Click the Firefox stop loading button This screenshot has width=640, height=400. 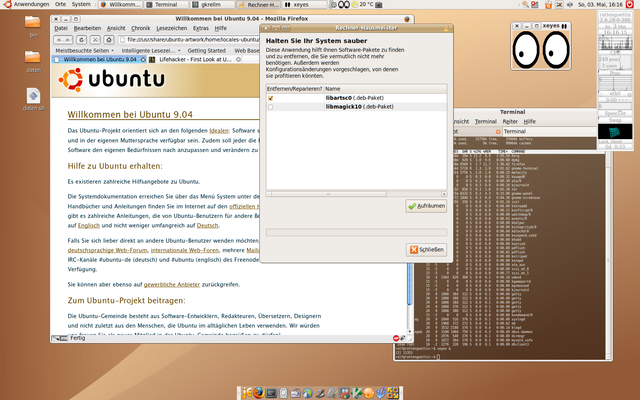click(95, 40)
